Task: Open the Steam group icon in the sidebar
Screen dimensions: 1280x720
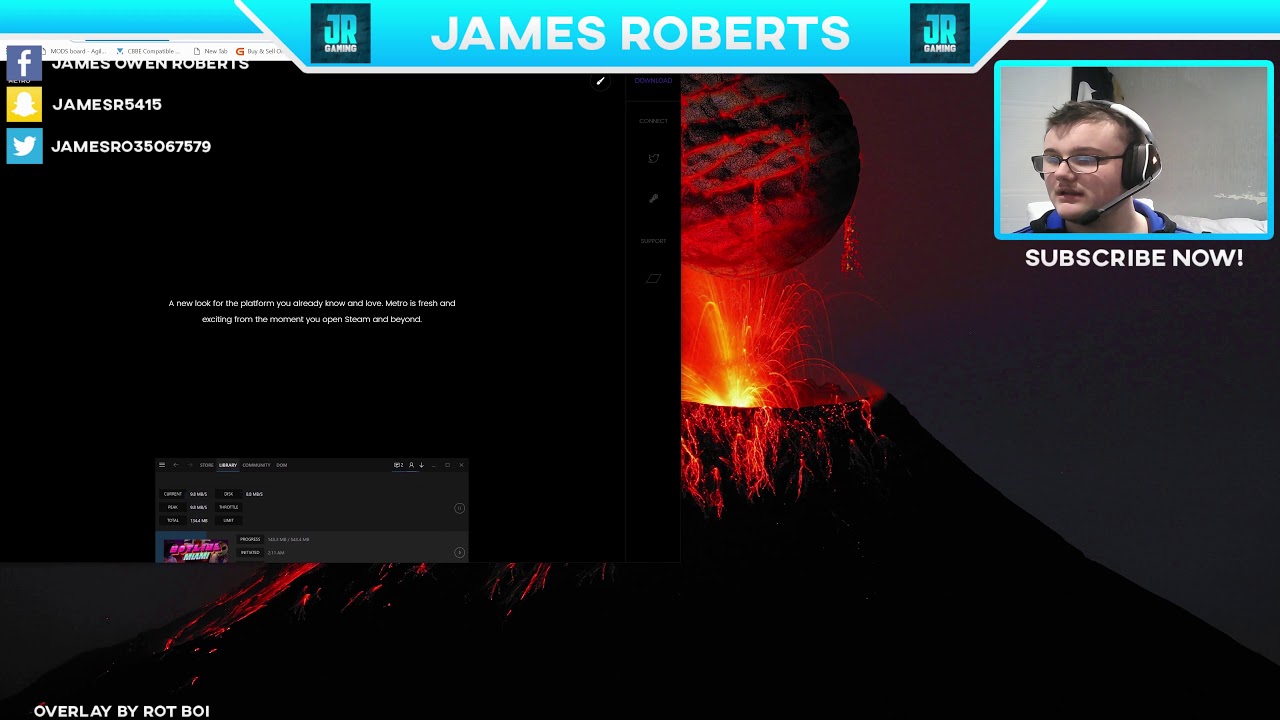Action: click(653, 198)
